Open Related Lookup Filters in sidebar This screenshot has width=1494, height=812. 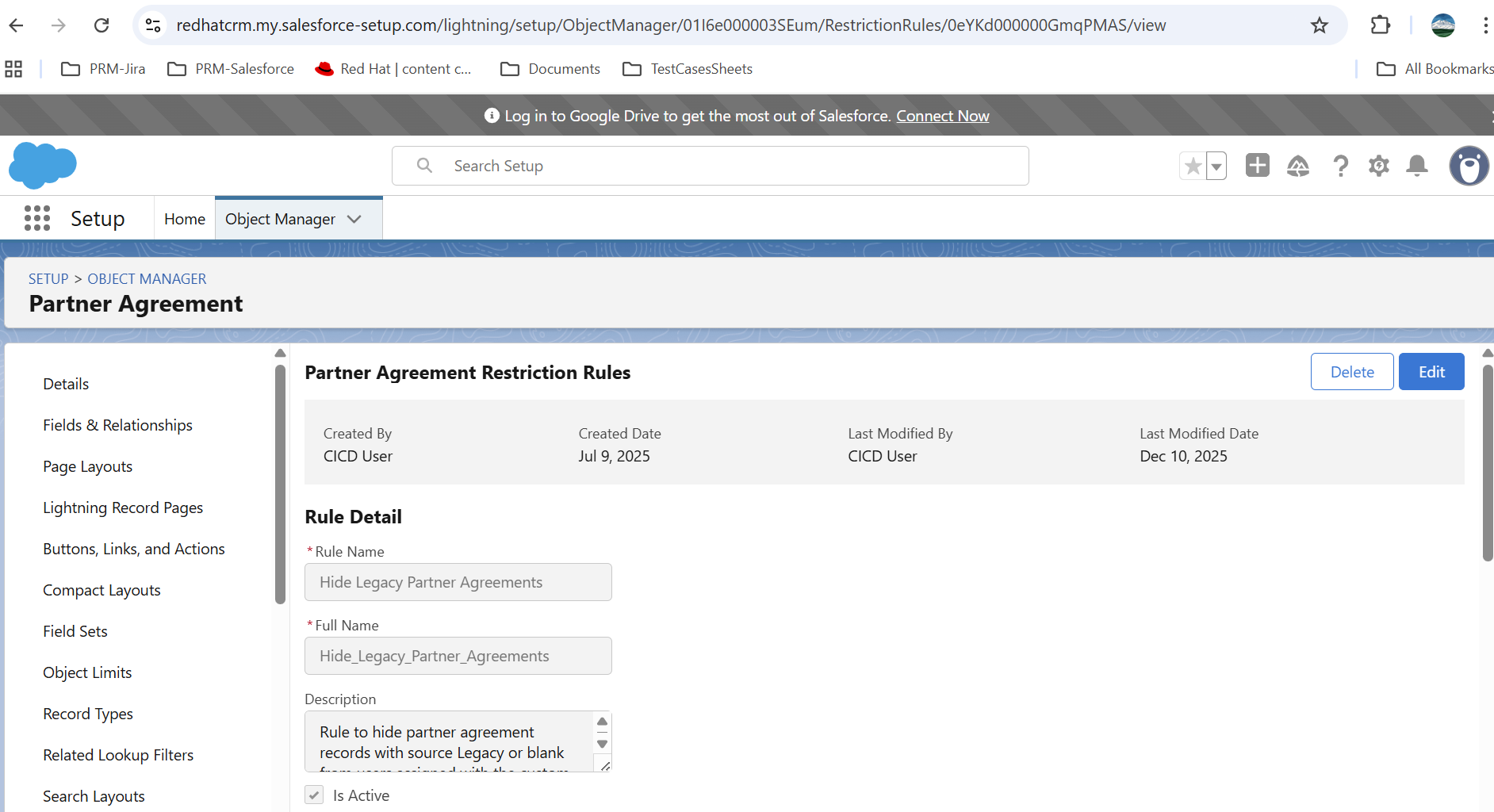pyautogui.click(x=118, y=755)
